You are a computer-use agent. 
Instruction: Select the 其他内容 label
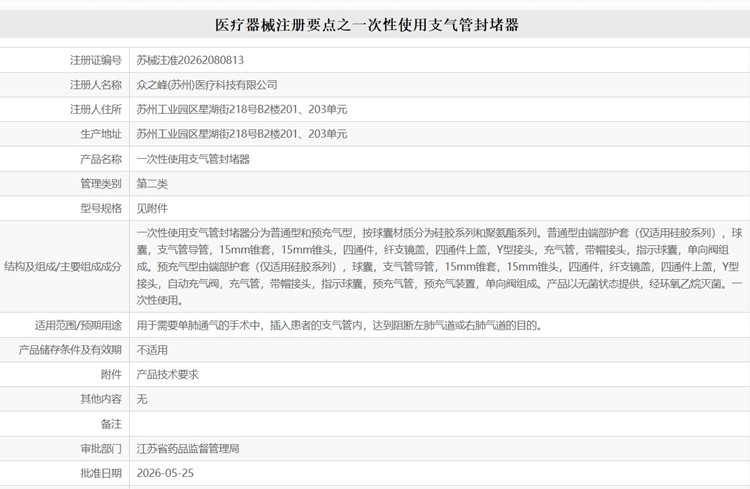tap(101, 399)
